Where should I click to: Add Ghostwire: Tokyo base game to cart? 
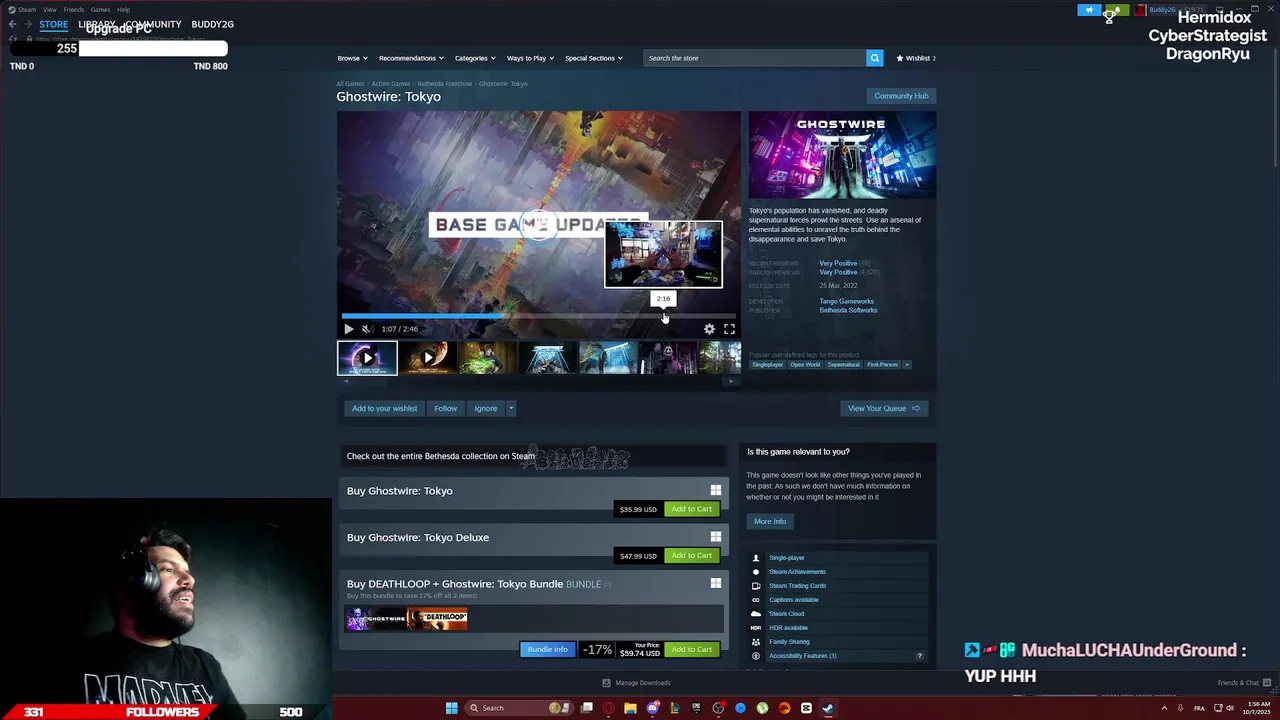click(x=691, y=509)
